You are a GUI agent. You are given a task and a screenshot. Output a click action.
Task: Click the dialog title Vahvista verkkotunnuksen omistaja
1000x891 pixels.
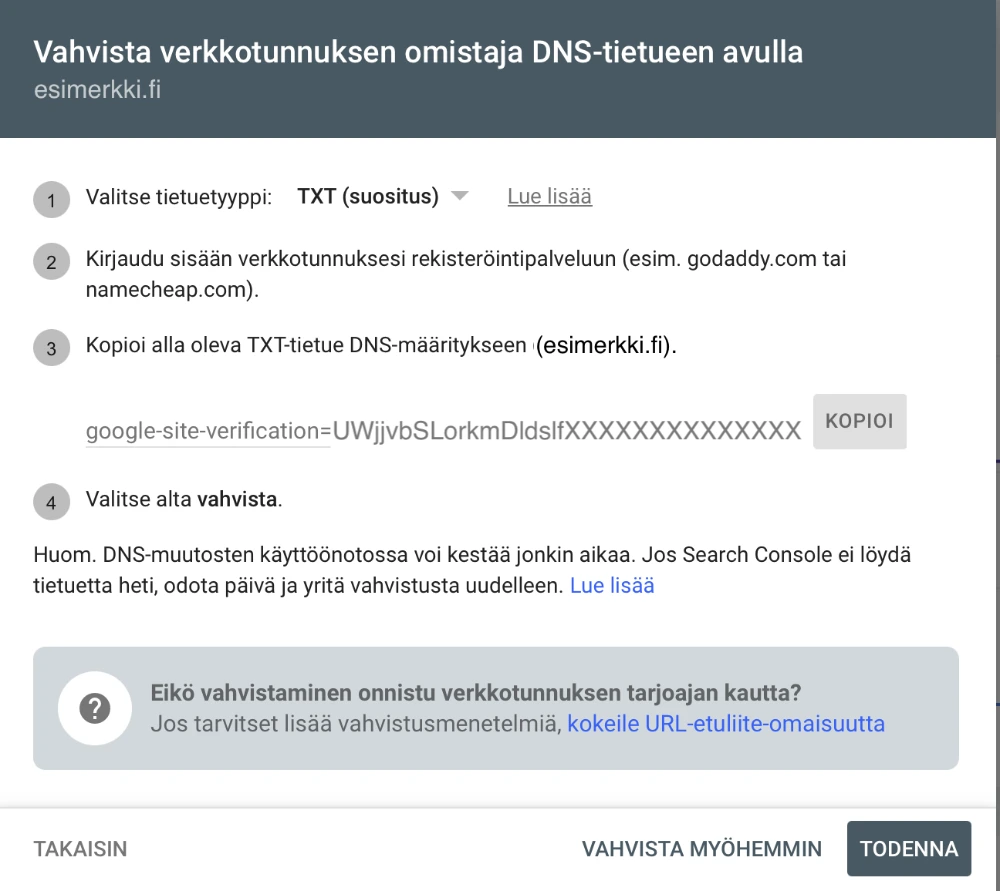[418, 52]
